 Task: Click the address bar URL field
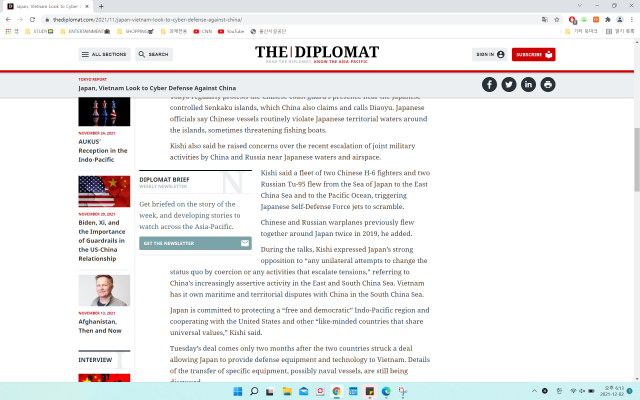(250, 19)
